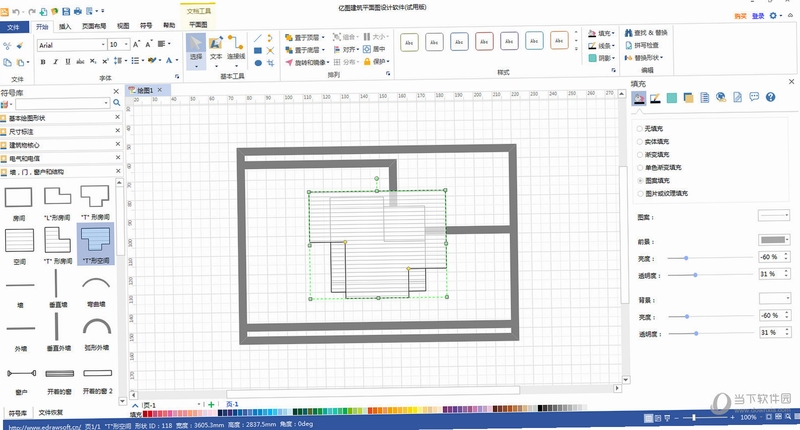Viewport: 800px width, 430px height.
Task: Switch to the 视图 ribbon tab
Action: (x=123, y=26)
